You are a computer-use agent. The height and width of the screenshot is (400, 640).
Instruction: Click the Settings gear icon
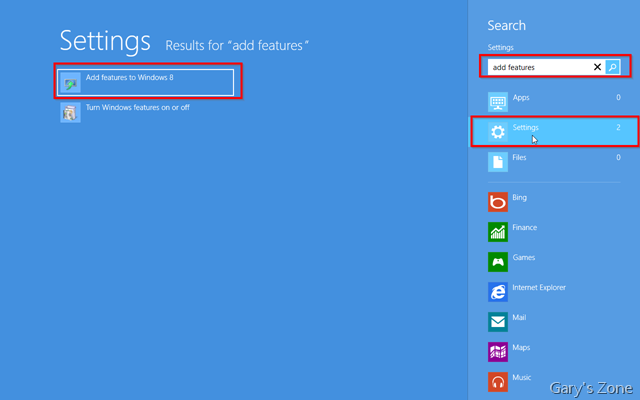click(498, 132)
